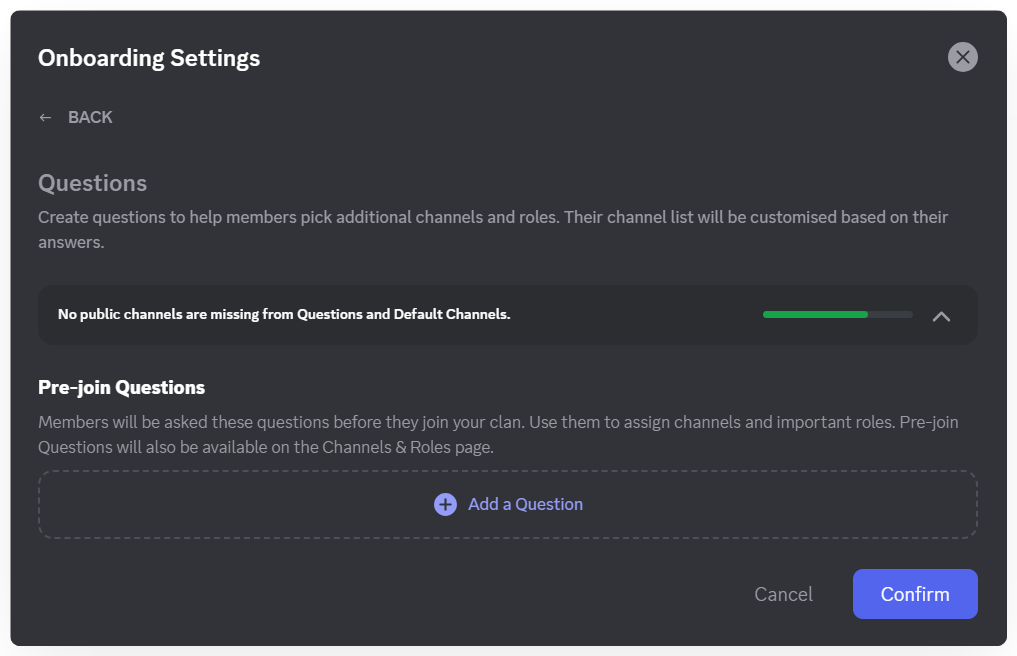Close the Onboarding Settings dialog

click(962, 57)
